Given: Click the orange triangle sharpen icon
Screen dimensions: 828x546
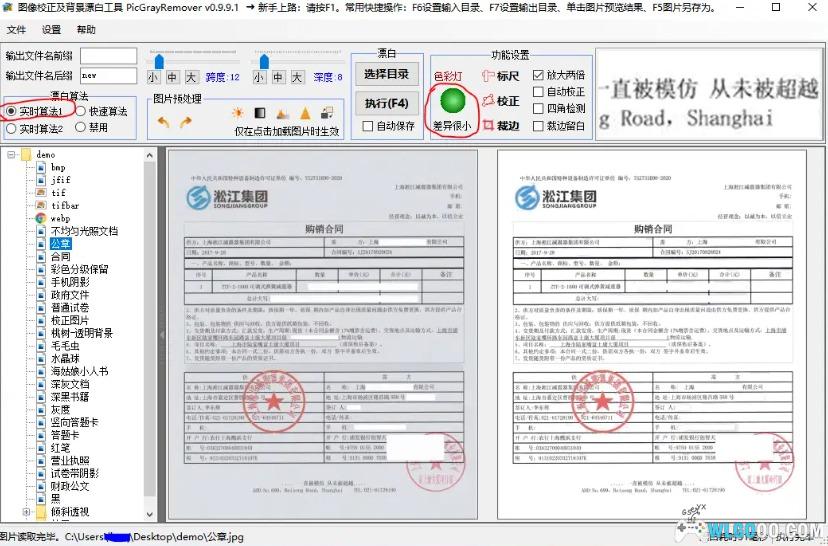Looking at the screenshot, I should pyautogui.click(x=305, y=113).
